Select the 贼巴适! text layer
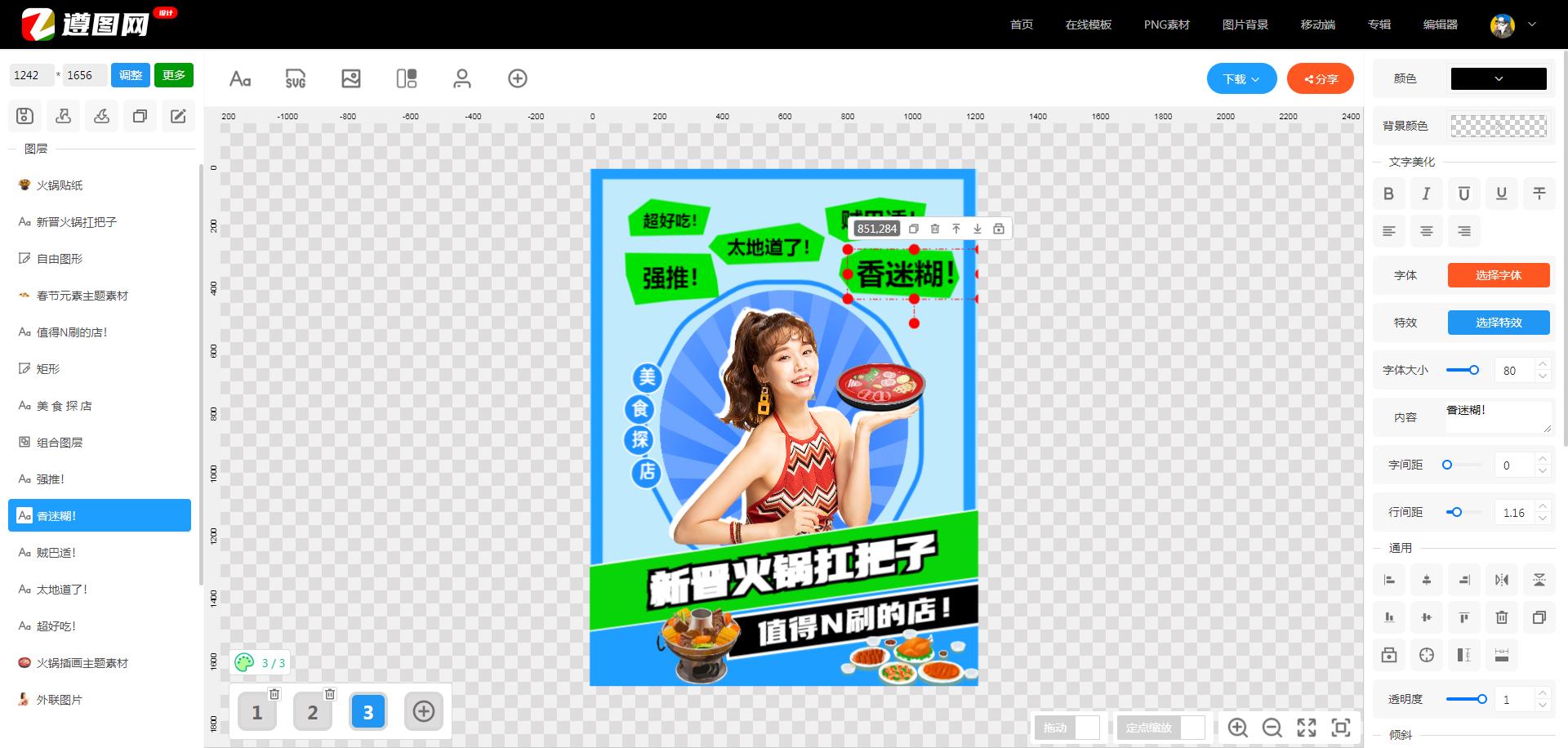Viewport: 1568px width, 748px height. click(x=56, y=553)
